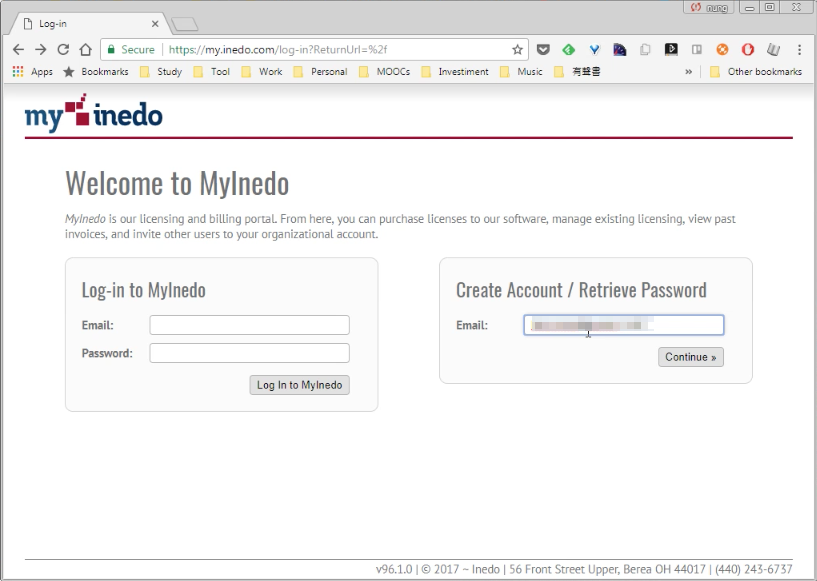Open the Apps grid shortcut
The height and width of the screenshot is (581, 817).
coord(32,72)
